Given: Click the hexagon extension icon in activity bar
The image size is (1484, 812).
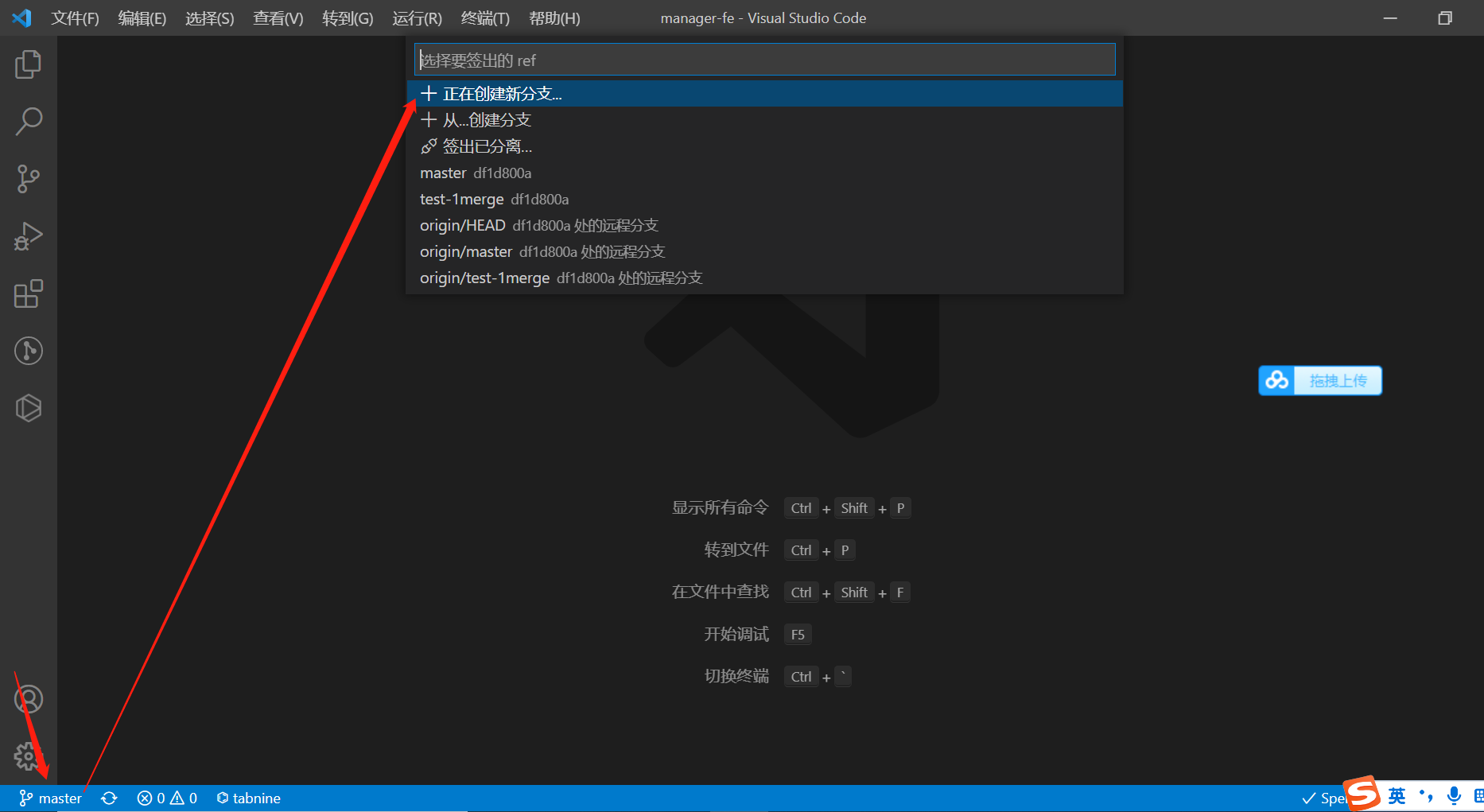Looking at the screenshot, I should click(x=29, y=408).
